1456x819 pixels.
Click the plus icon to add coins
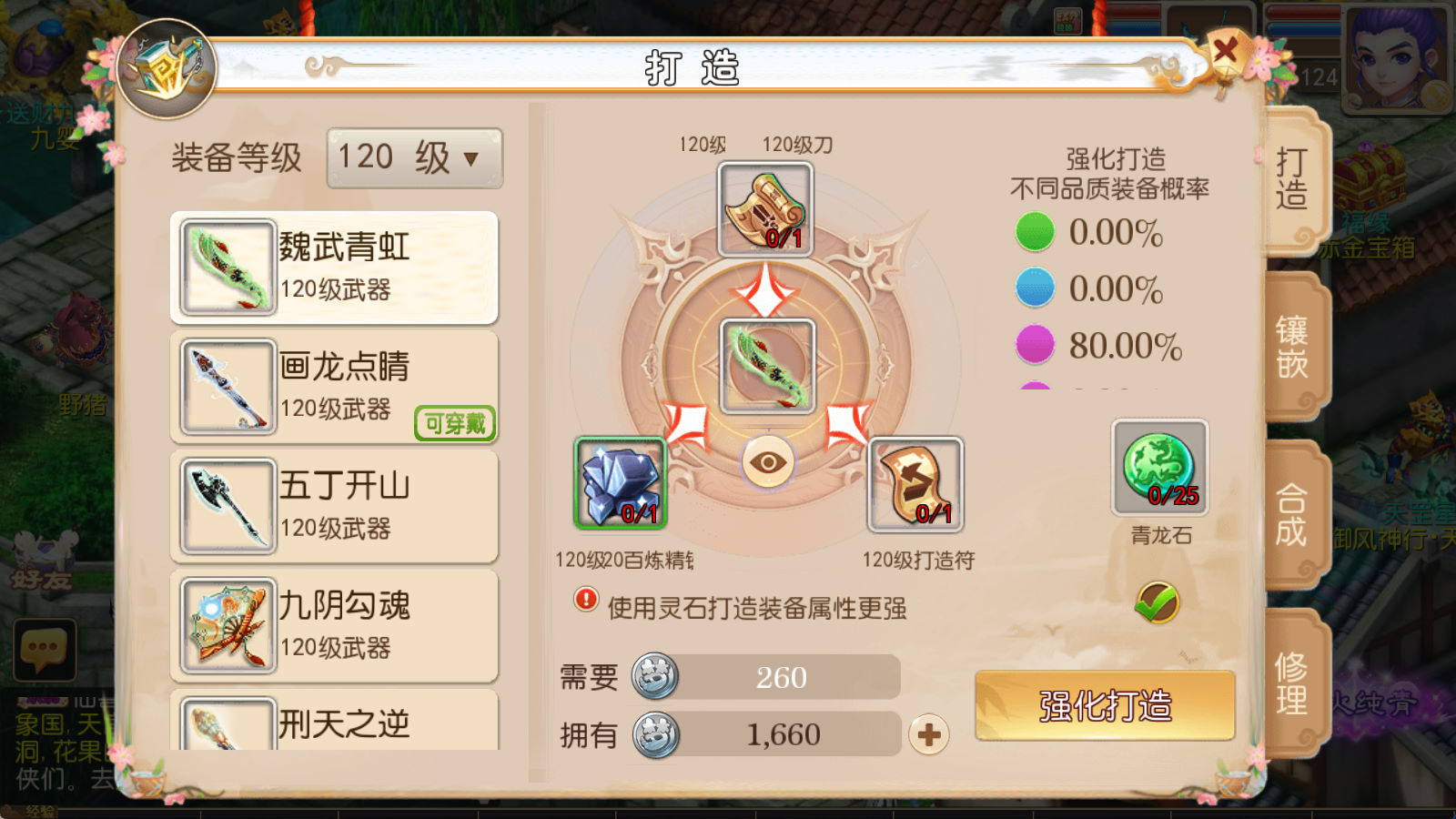(928, 734)
